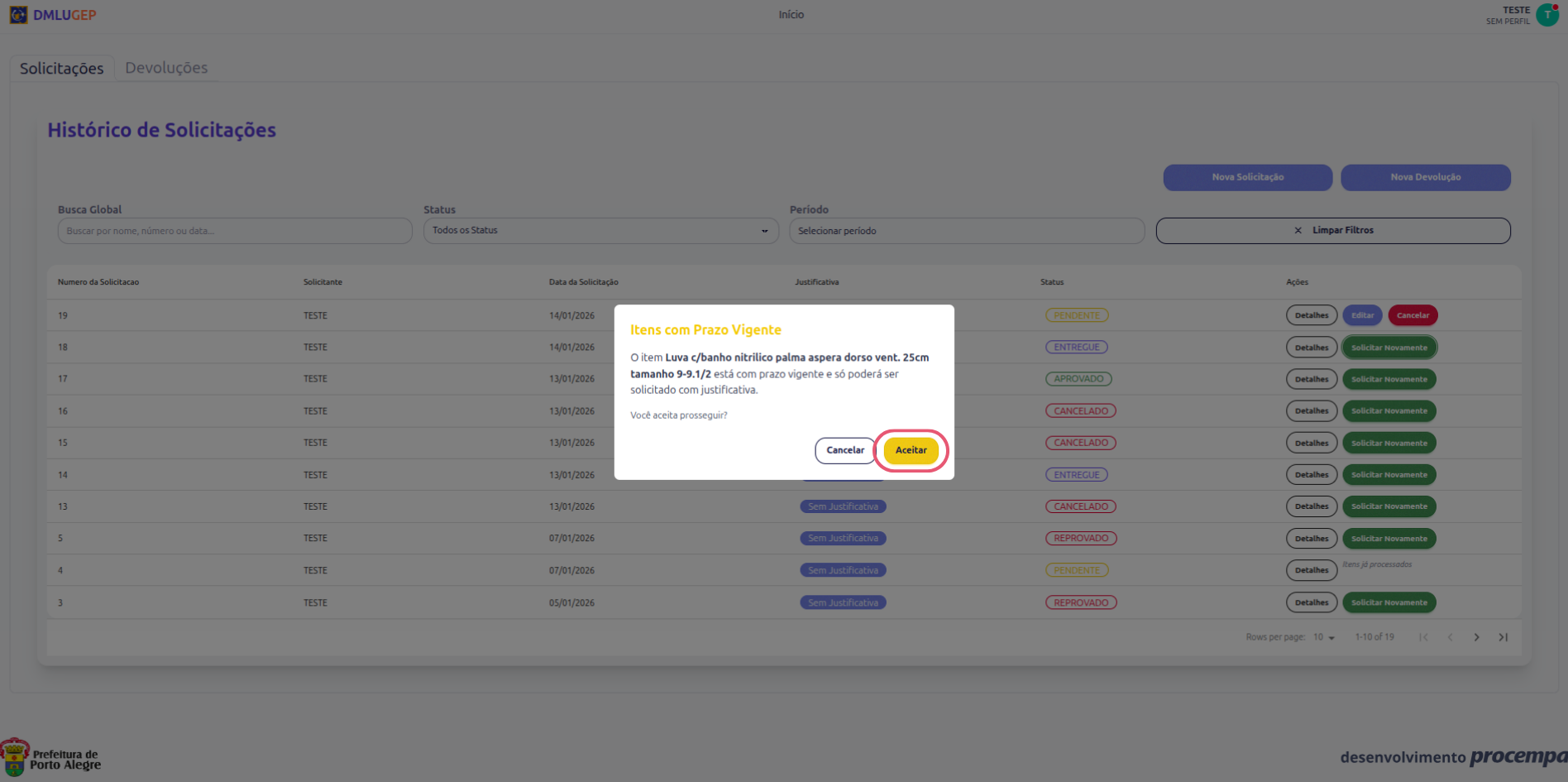Open the rows per page dropdown

pyautogui.click(x=1324, y=637)
